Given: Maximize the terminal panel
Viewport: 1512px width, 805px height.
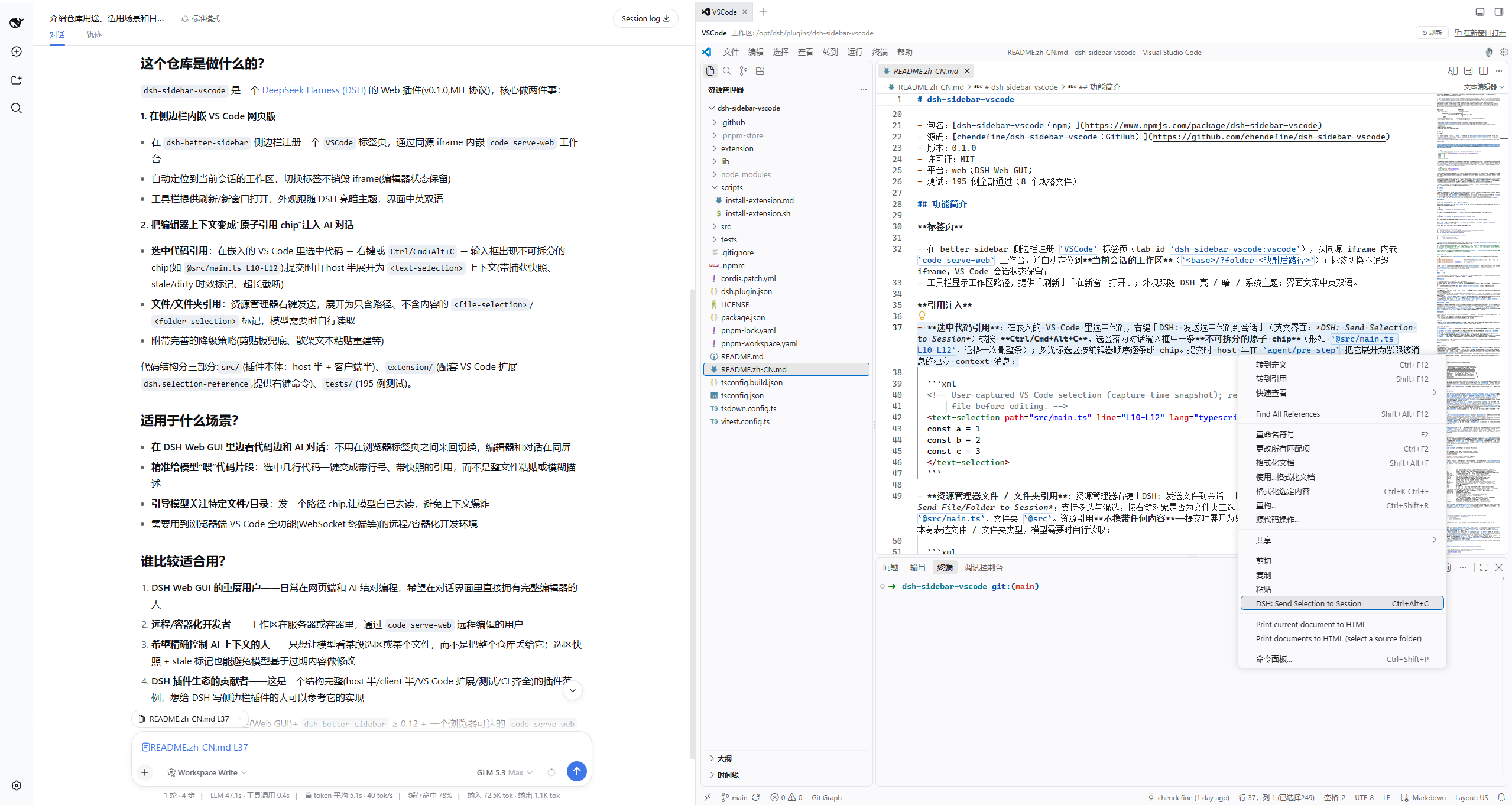Looking at the screenshot, I should click(x=1484, y=567).
